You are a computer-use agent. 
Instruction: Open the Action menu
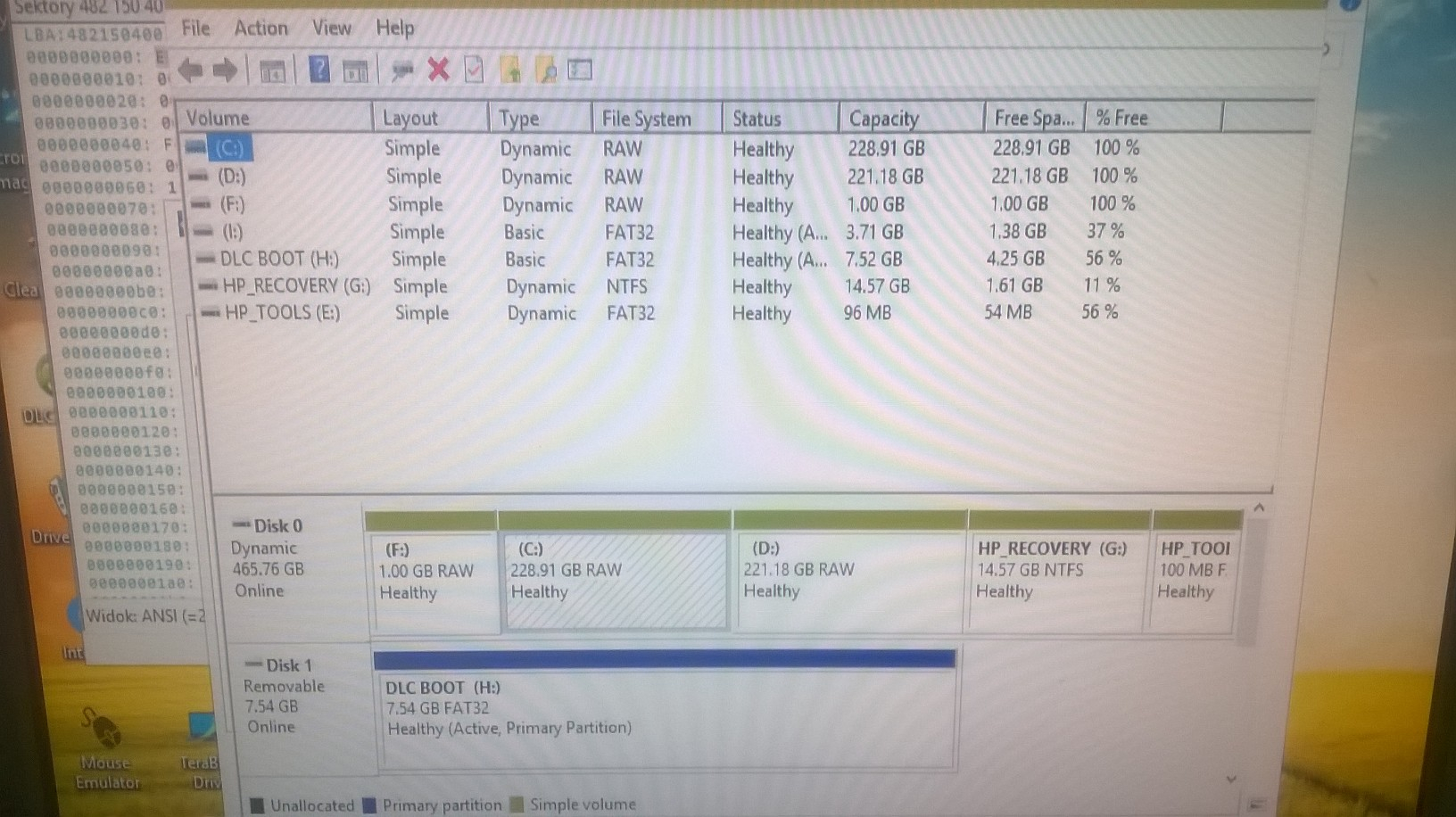coord(261,29)
